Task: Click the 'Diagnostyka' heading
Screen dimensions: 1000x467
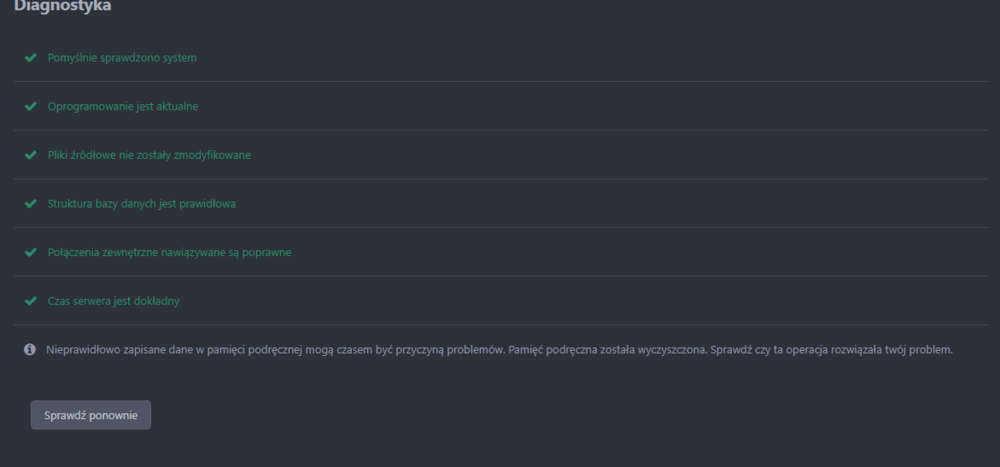Action: tap(62, 7)
